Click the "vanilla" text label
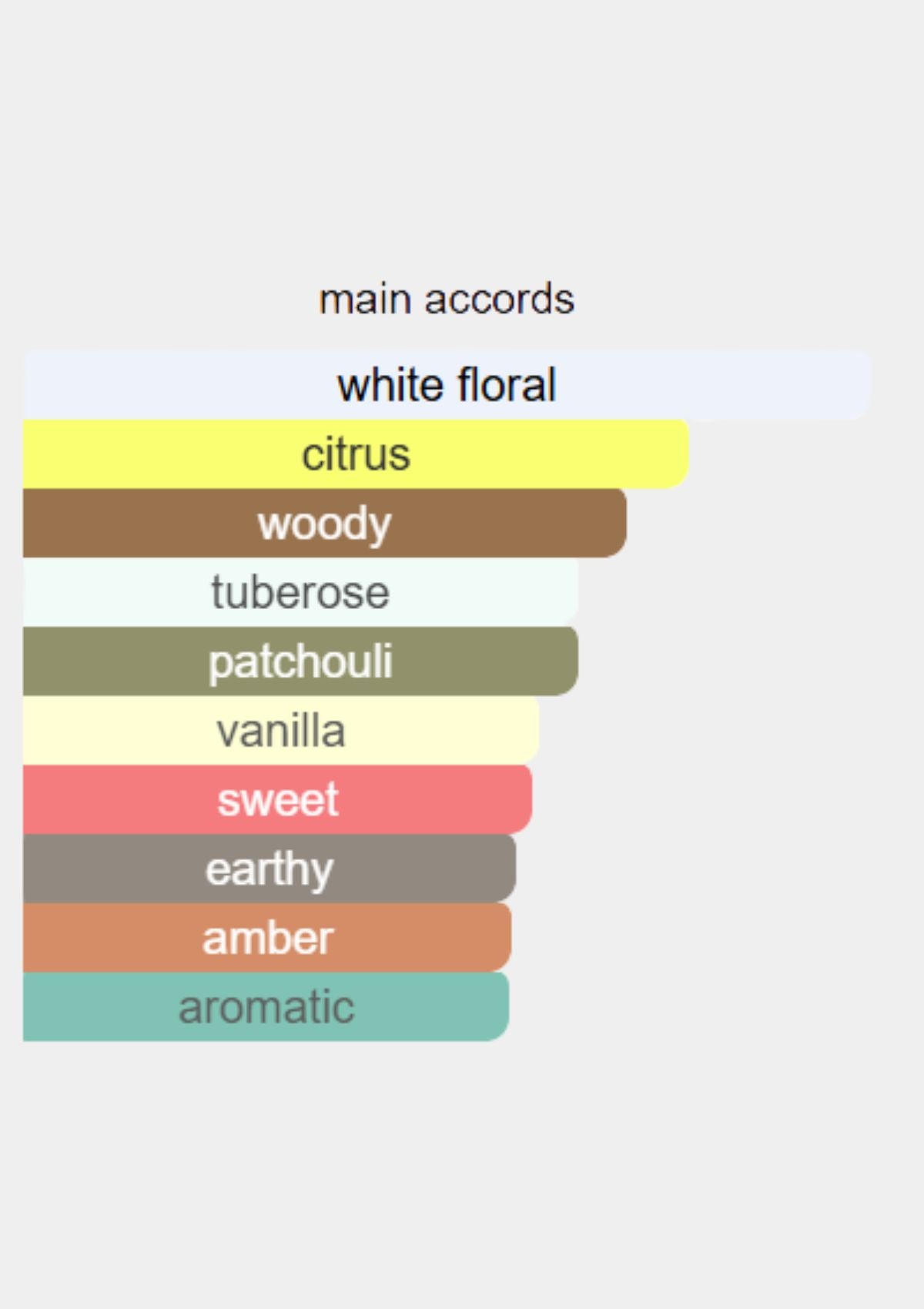The width and height of the screenshot is (924, 1309). pos(281,731)
